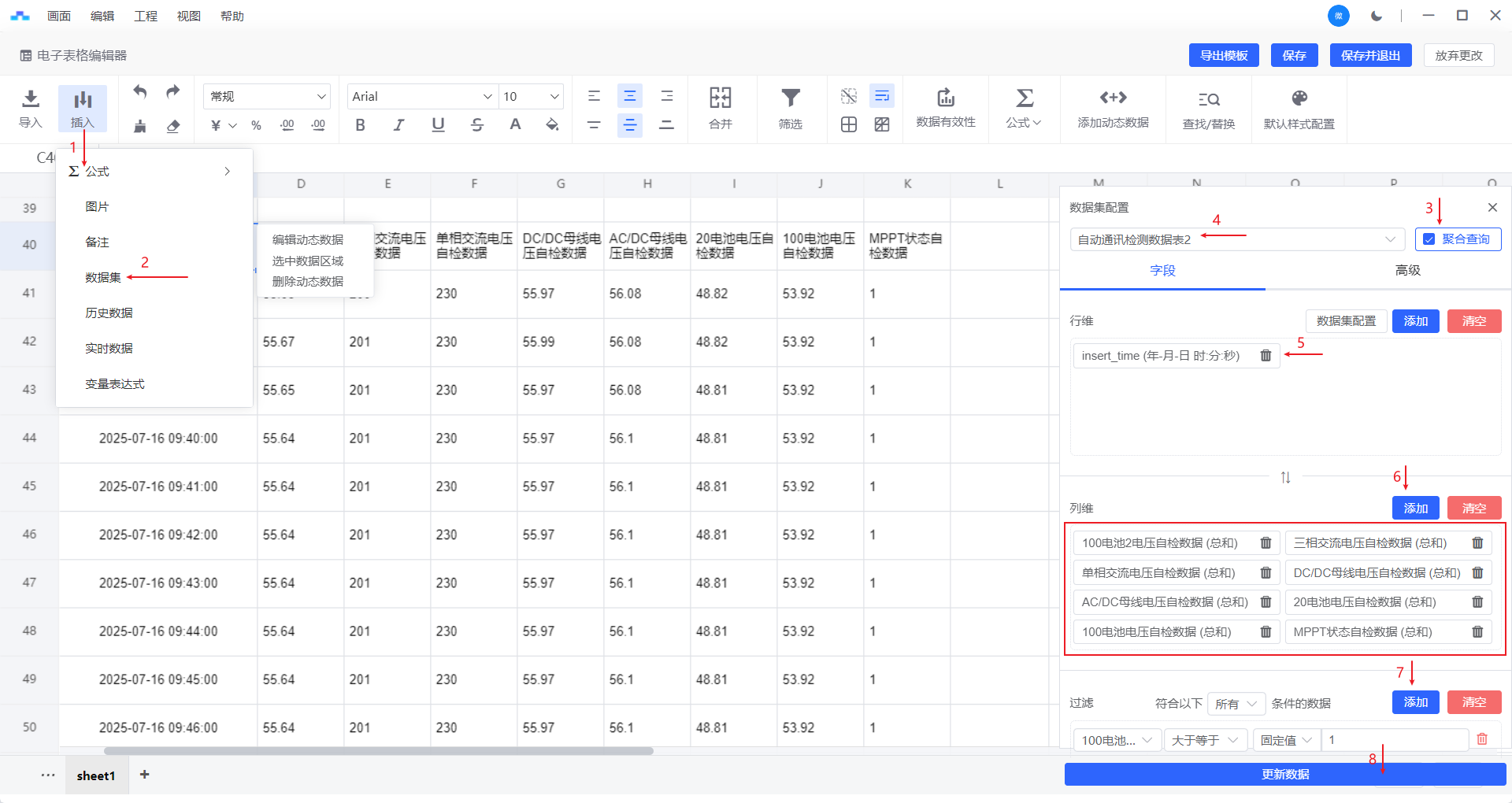Viewport: 1512px width, 803px height.
Task: Select 历史数据 in the insert menu
Action: point(109,313)
